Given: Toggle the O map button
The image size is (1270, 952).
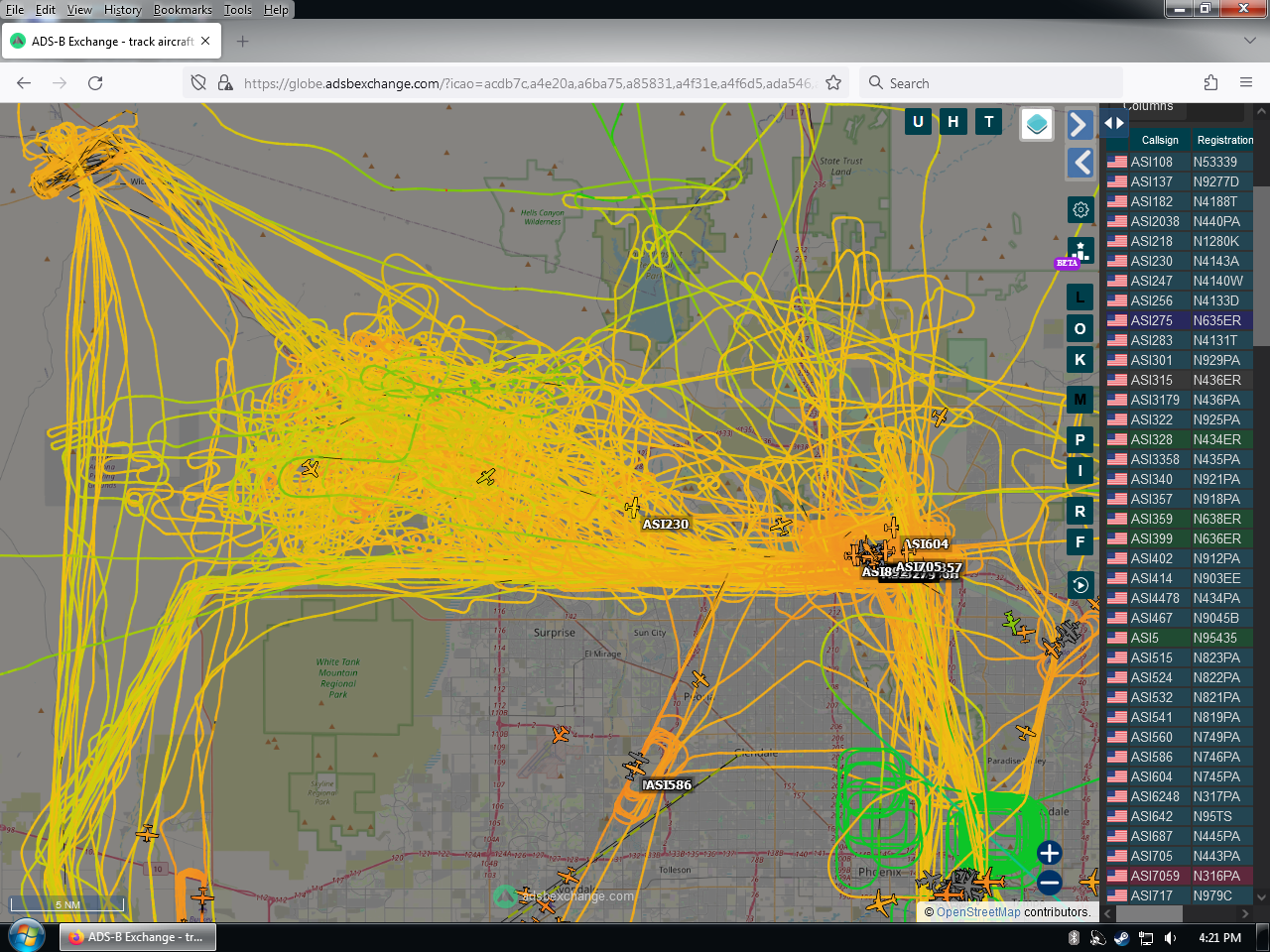Looking at the screenshot, I should coord(1080,328).
